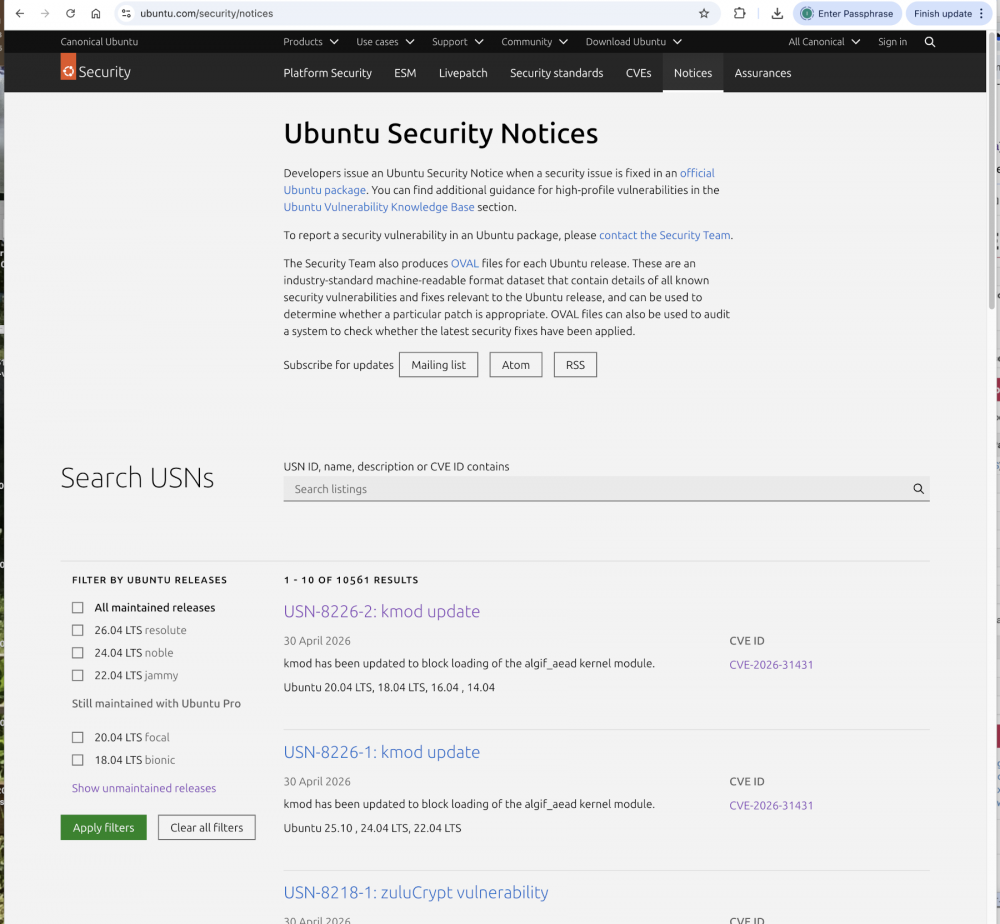Open the three-dot menu beside Finish update
Viewport: 1000px width, 924px height.
[982, 13]
